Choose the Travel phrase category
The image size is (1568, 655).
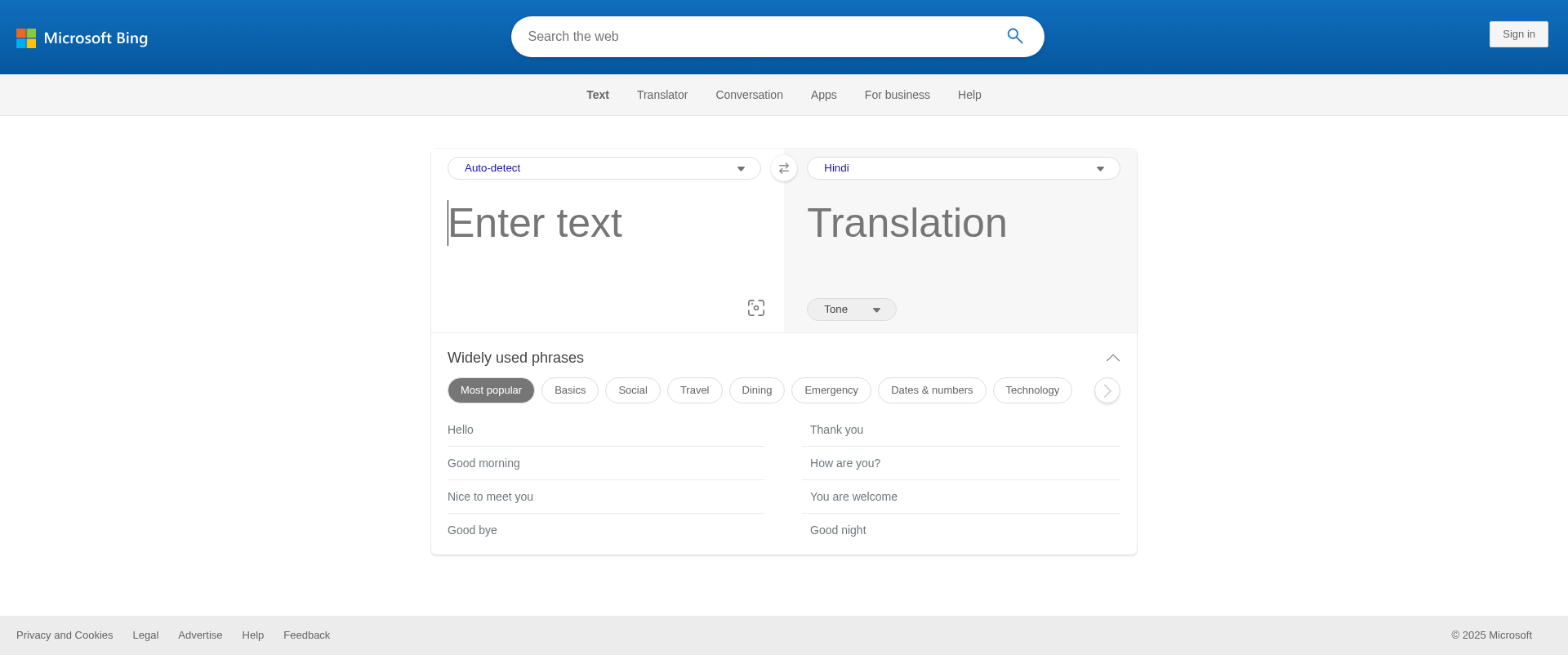695,390
